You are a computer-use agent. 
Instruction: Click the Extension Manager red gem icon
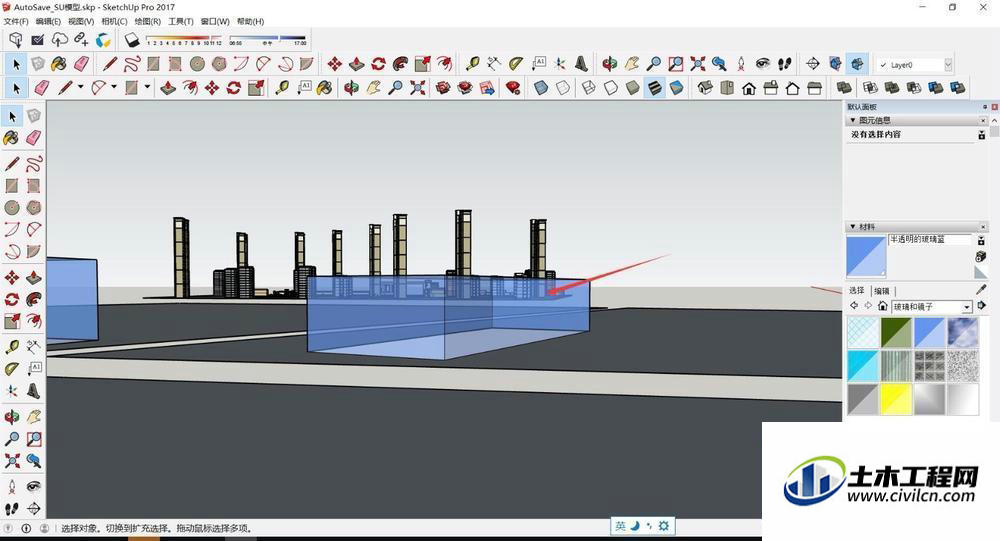tap(512, 87)
